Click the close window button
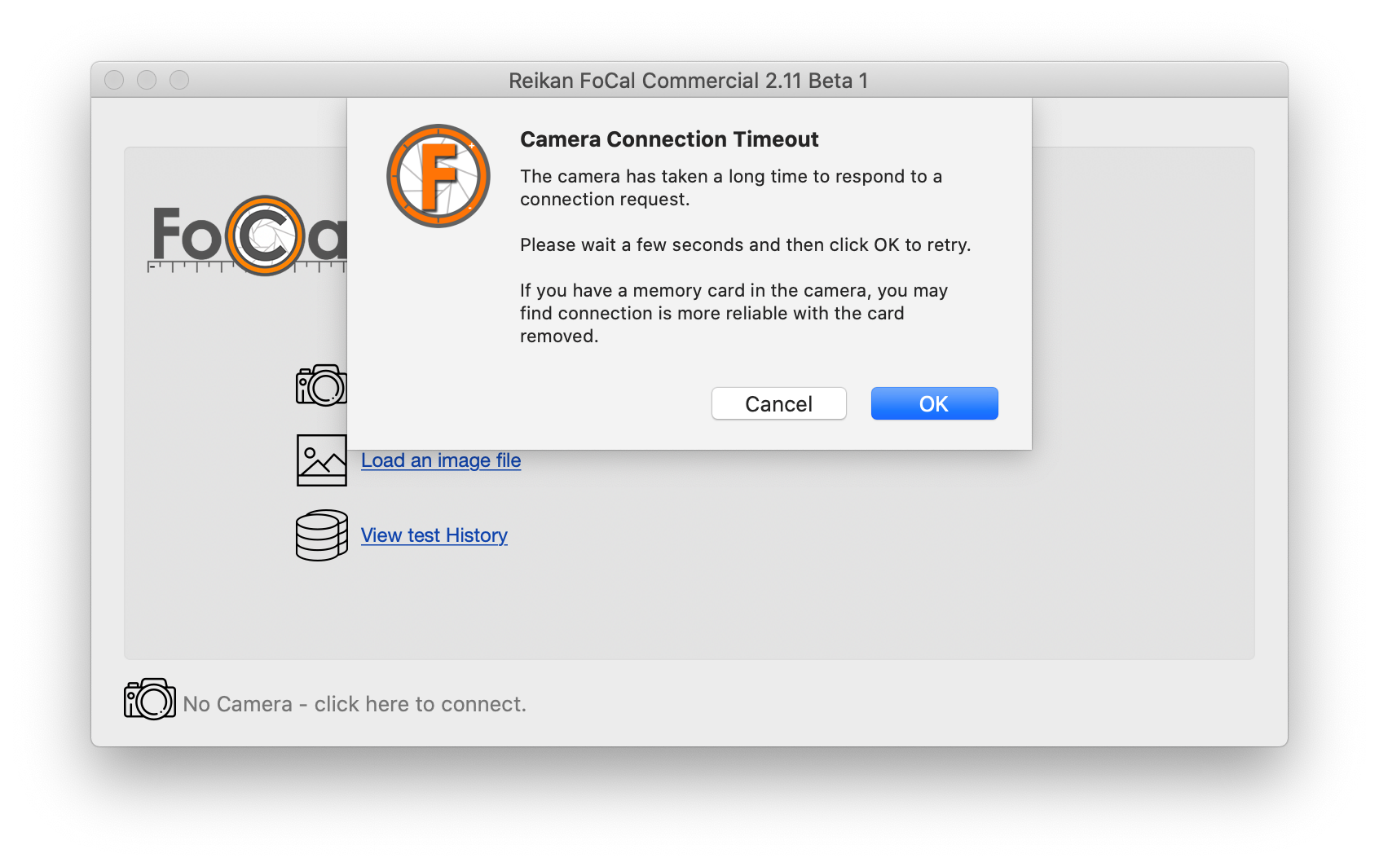Image resolution: width=1379 pixels, height=867 pixels. click(x=115, y=80)
